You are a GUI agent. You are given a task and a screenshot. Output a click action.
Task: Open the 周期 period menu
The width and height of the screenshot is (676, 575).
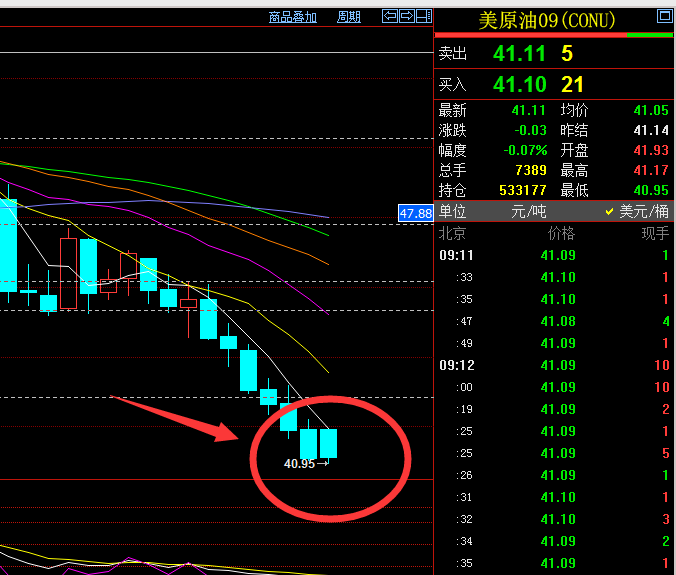tap(349, 17)
